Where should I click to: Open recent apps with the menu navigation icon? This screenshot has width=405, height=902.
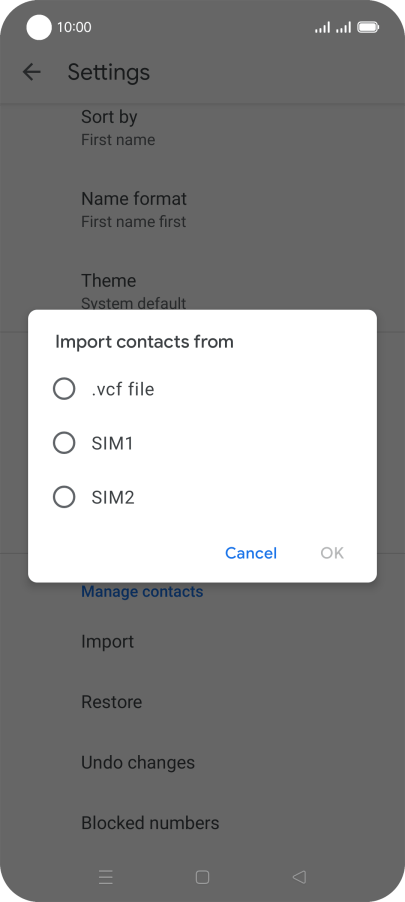106,877
